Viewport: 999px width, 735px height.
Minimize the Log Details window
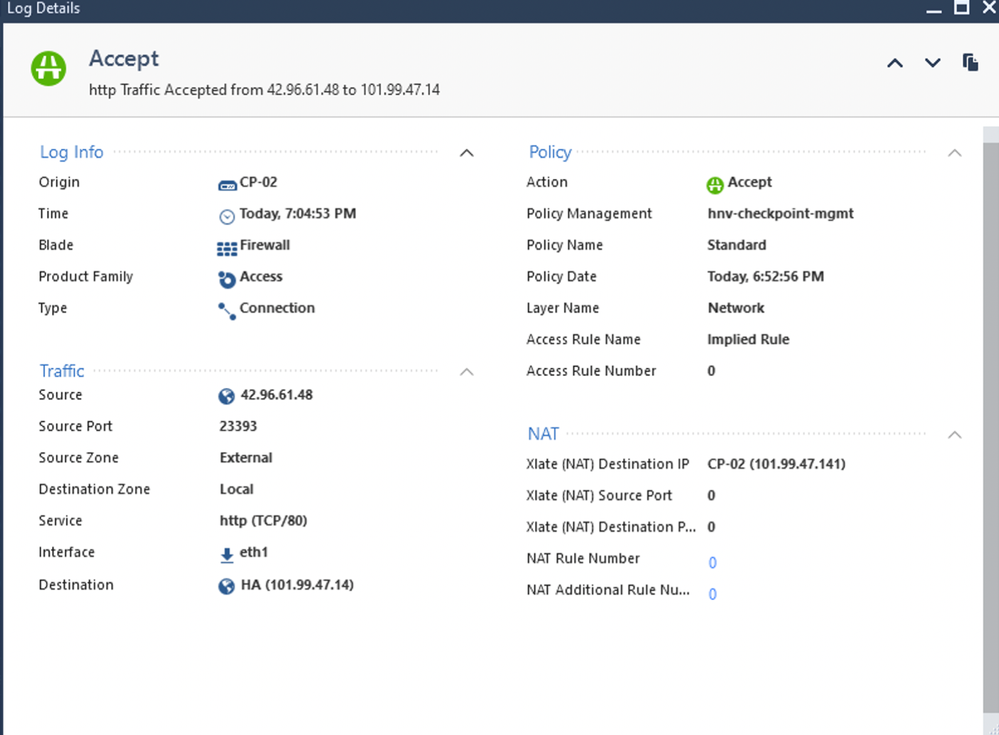(x=934, y=10)
